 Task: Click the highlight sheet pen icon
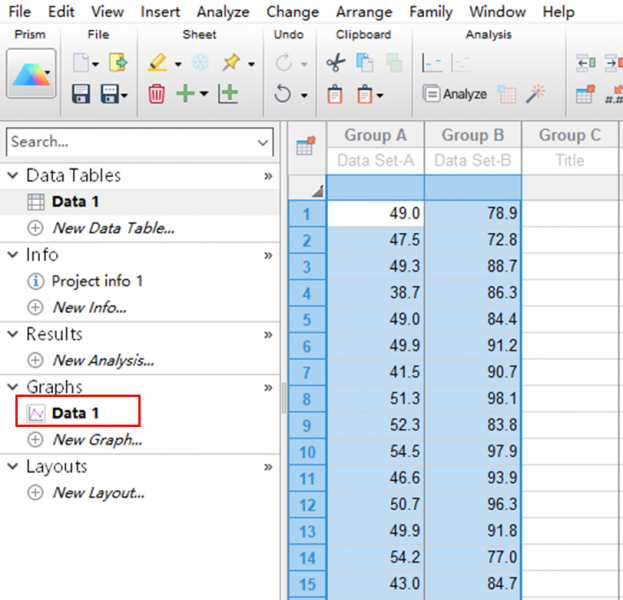coord(158,63)
